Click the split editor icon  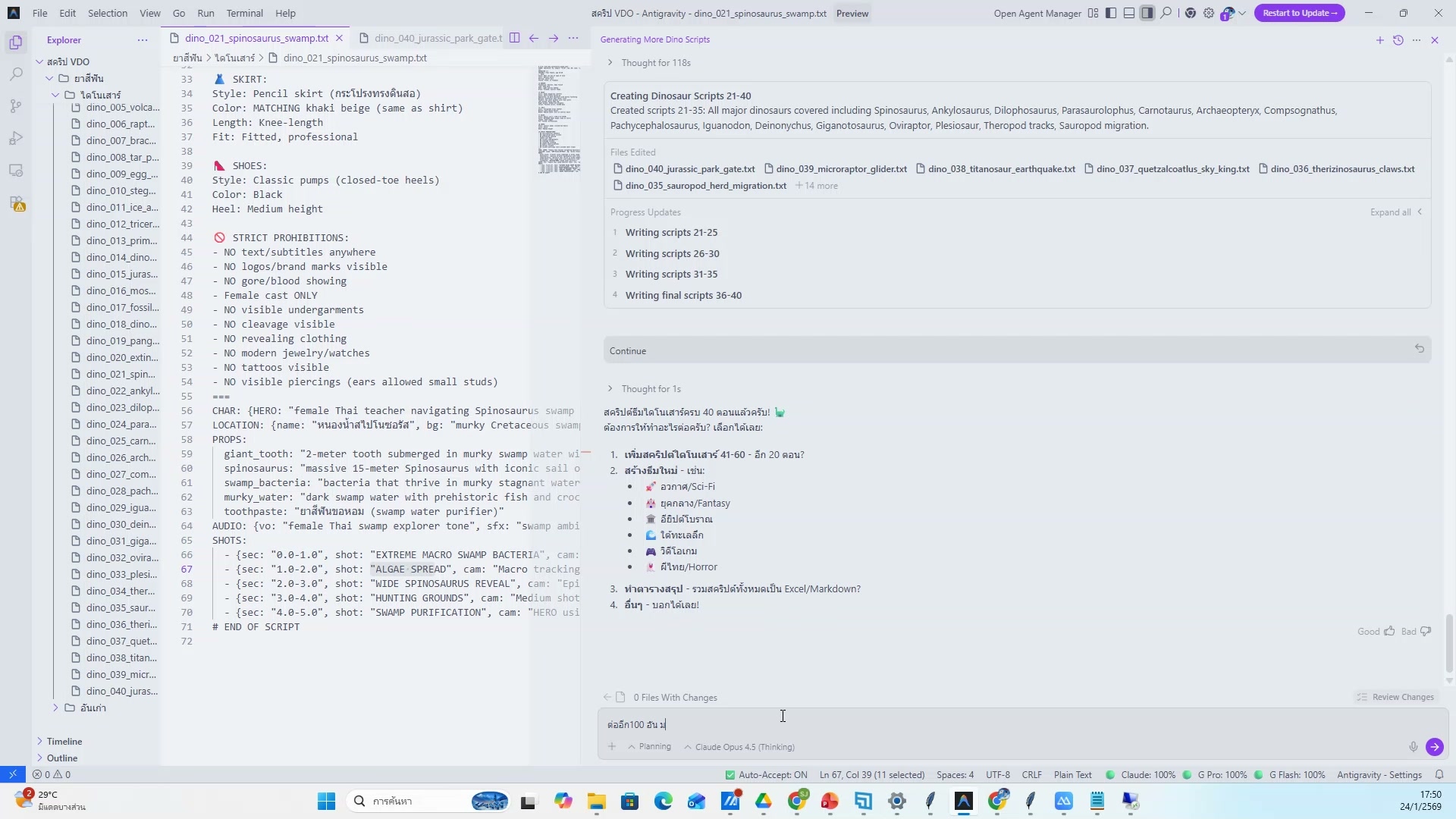[x=515, y=39]
